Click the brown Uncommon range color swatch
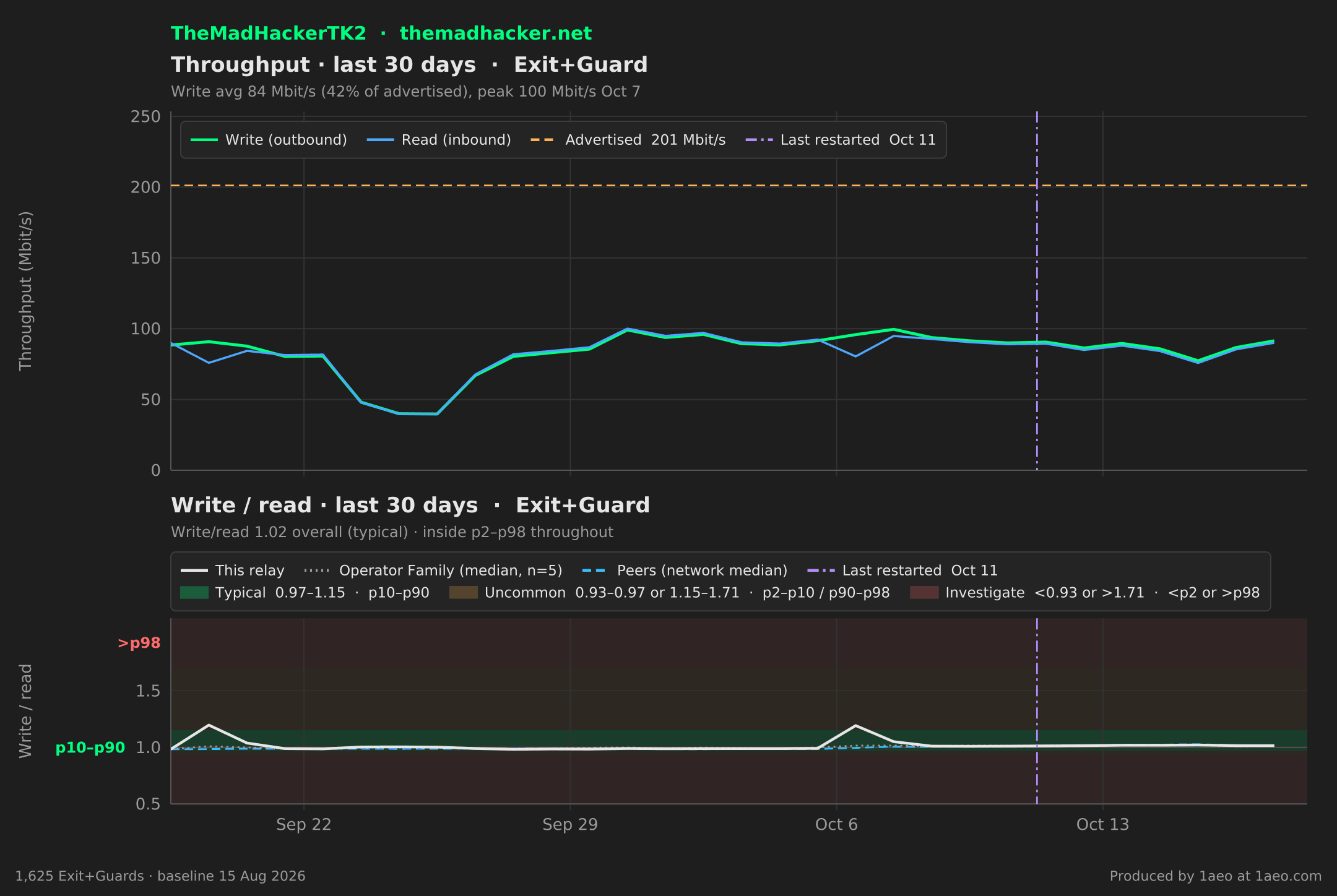The image size is (1337, 896). pyautogui.click(x=464, y=593)
